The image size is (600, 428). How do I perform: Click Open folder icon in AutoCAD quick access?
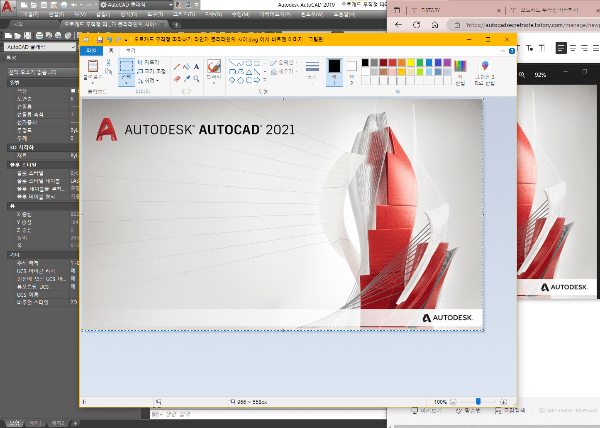click(34, 5)
